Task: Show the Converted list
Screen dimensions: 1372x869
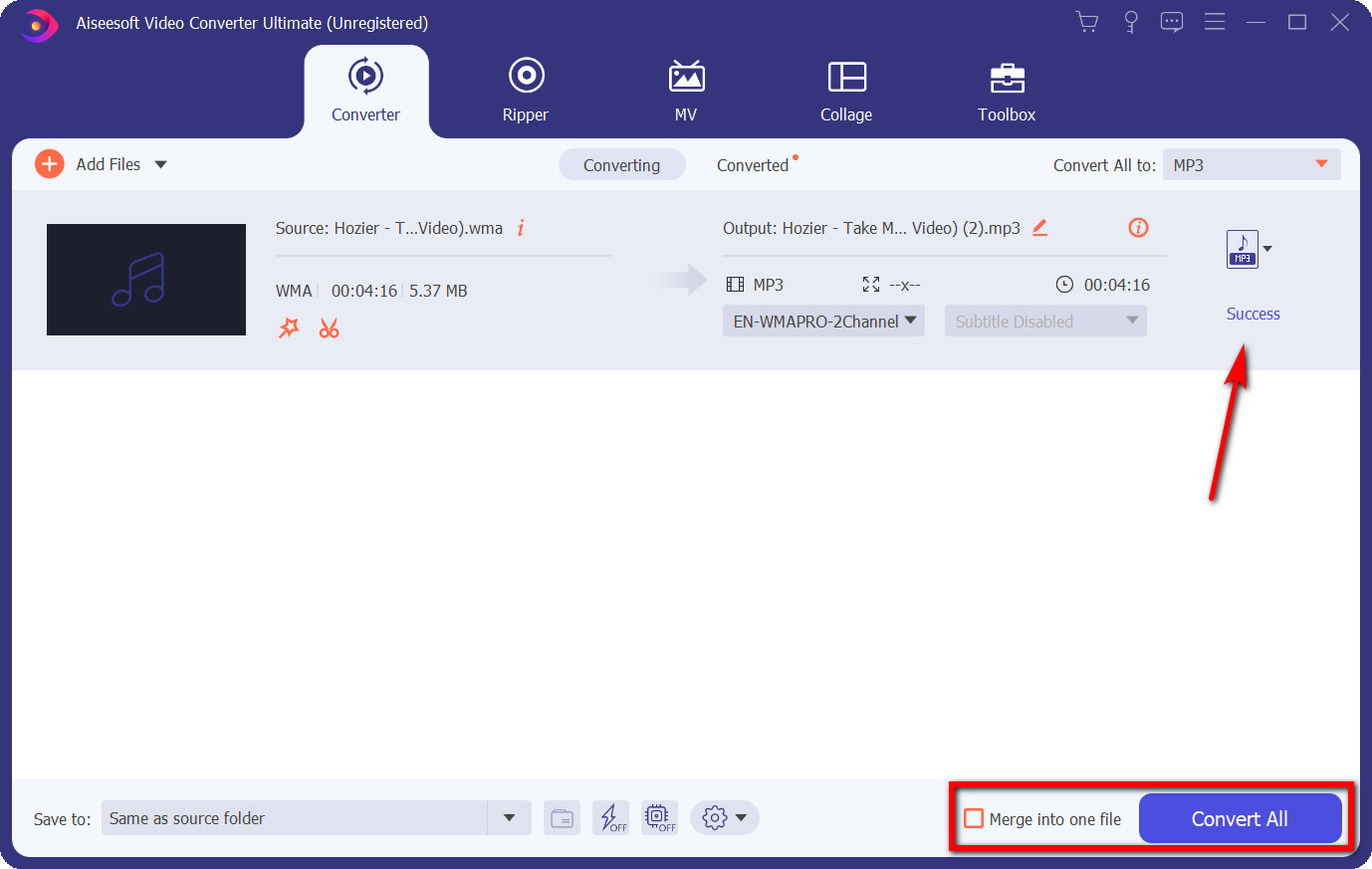Action: click(753, 165)
